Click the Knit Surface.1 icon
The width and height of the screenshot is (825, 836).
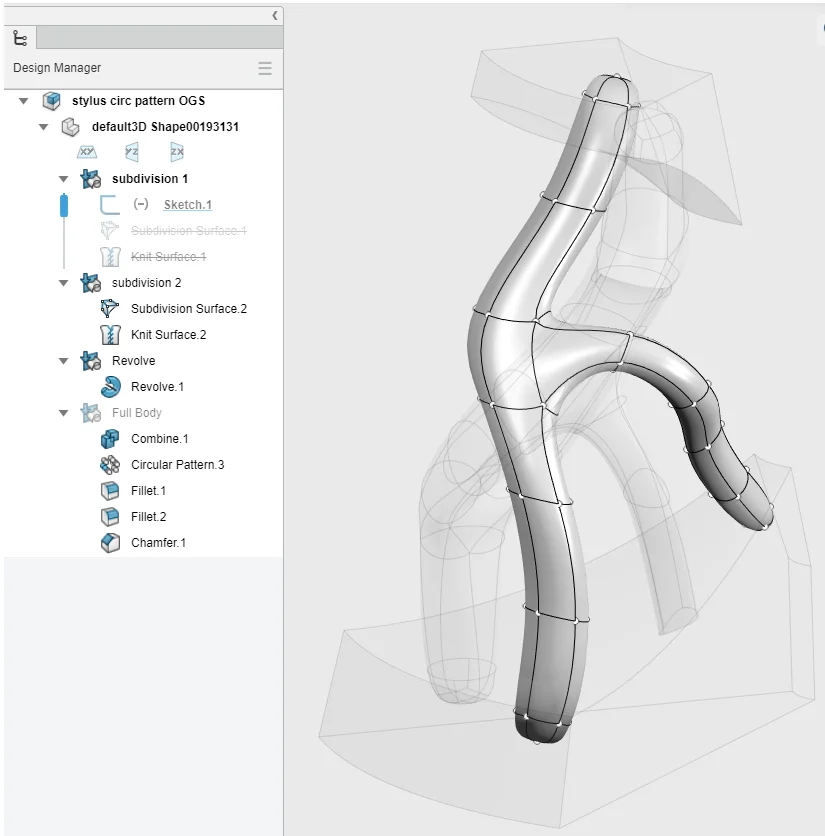[x=110, y=256]
